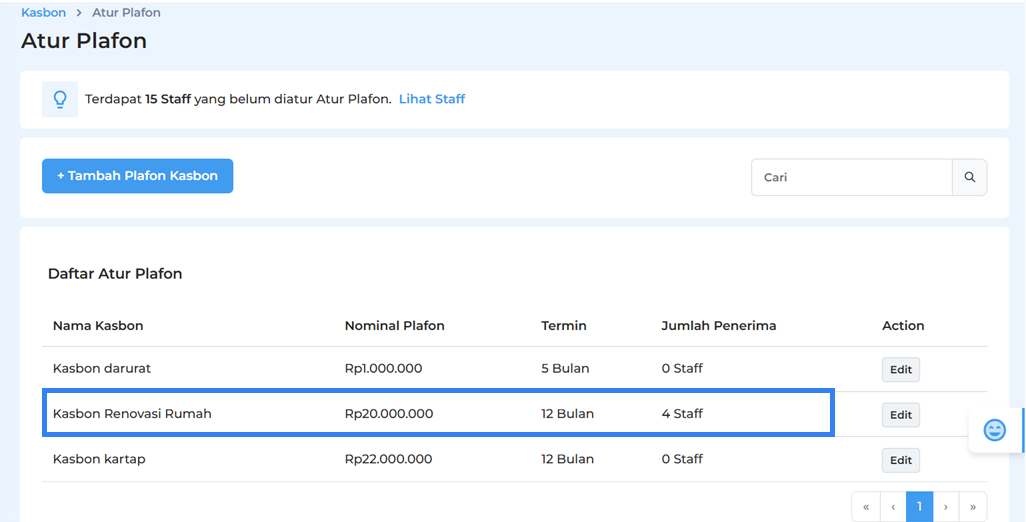The width and height of the screenshot is (1026, 522).
Task: Click the lightbulb info icon
Action: coord(60,99)
